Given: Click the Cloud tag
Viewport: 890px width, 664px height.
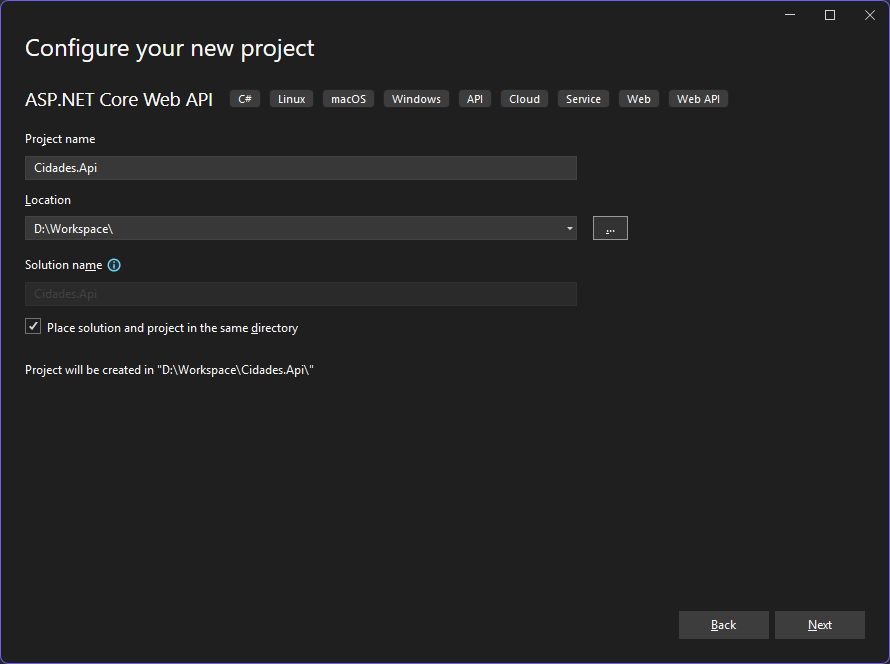Looking at the screenshot, I should (x=524, y=98).
